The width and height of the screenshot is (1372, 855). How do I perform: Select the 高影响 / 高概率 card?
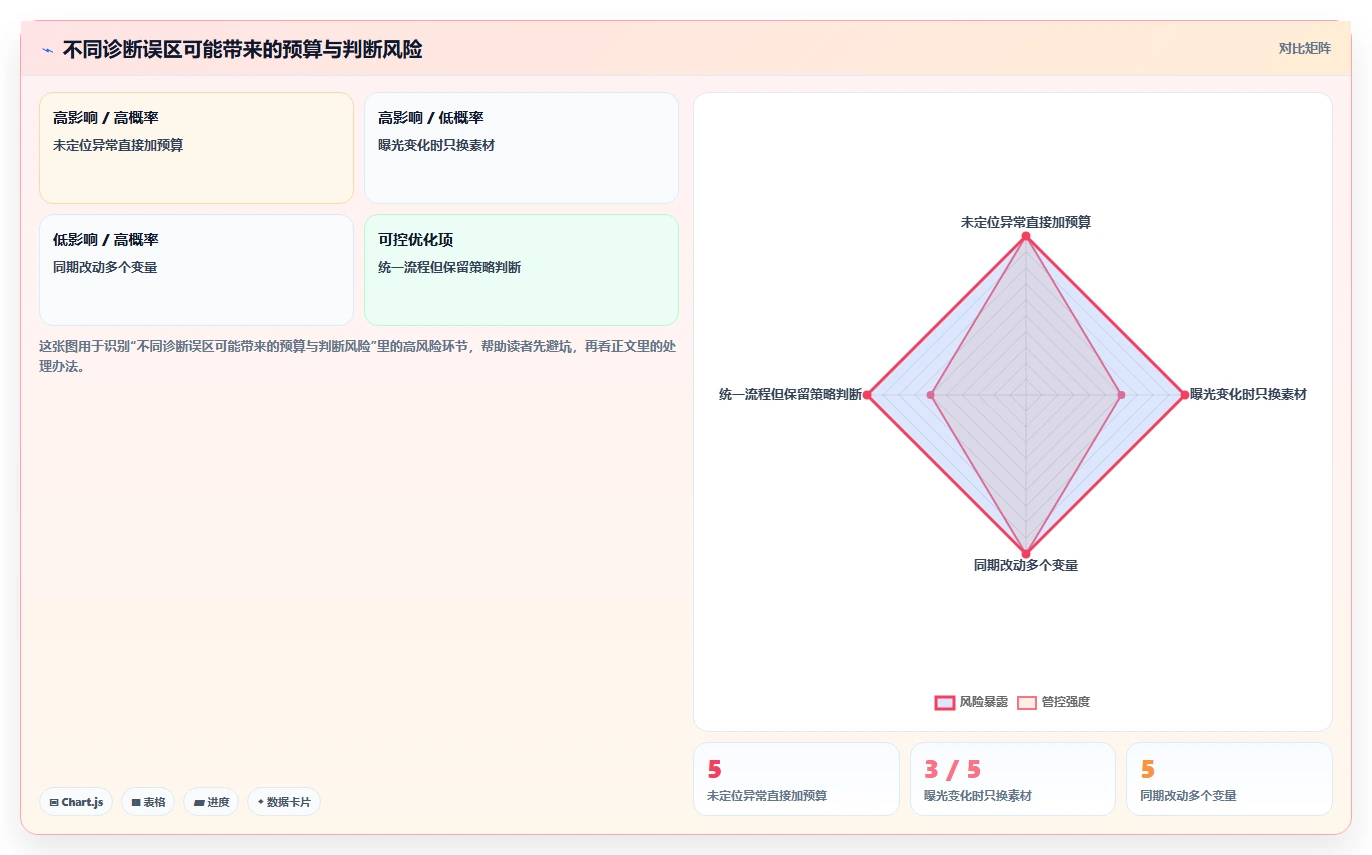pyautogui.click(x=196, y=148)
